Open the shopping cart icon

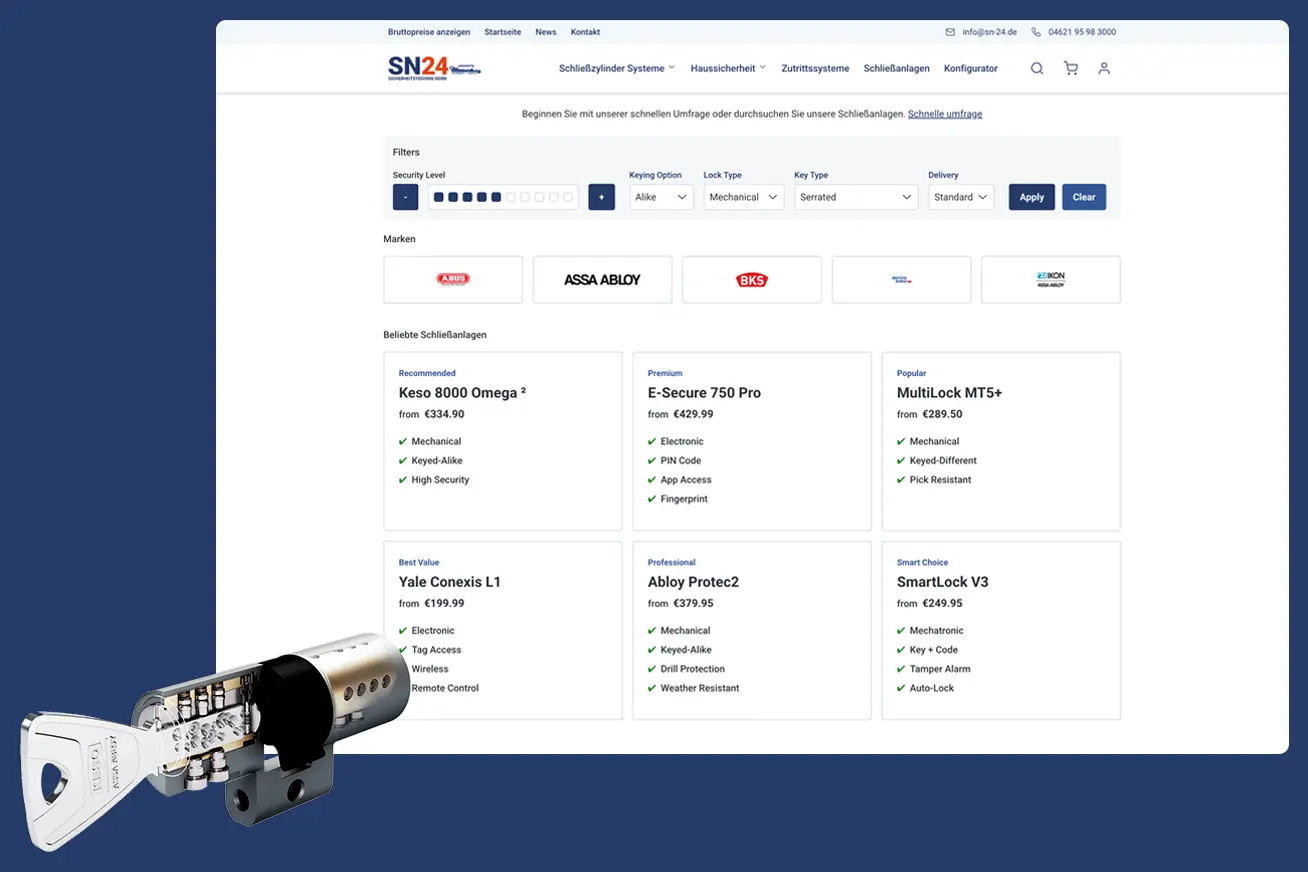pos(1070,68)
